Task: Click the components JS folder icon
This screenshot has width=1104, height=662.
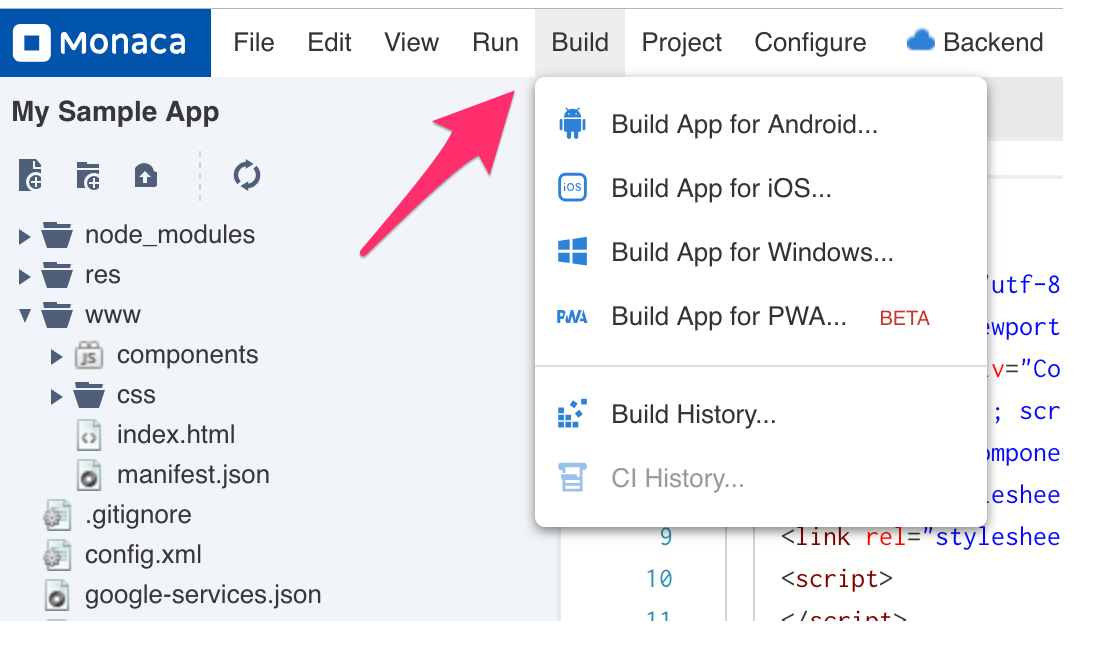Action: (89, 356)
